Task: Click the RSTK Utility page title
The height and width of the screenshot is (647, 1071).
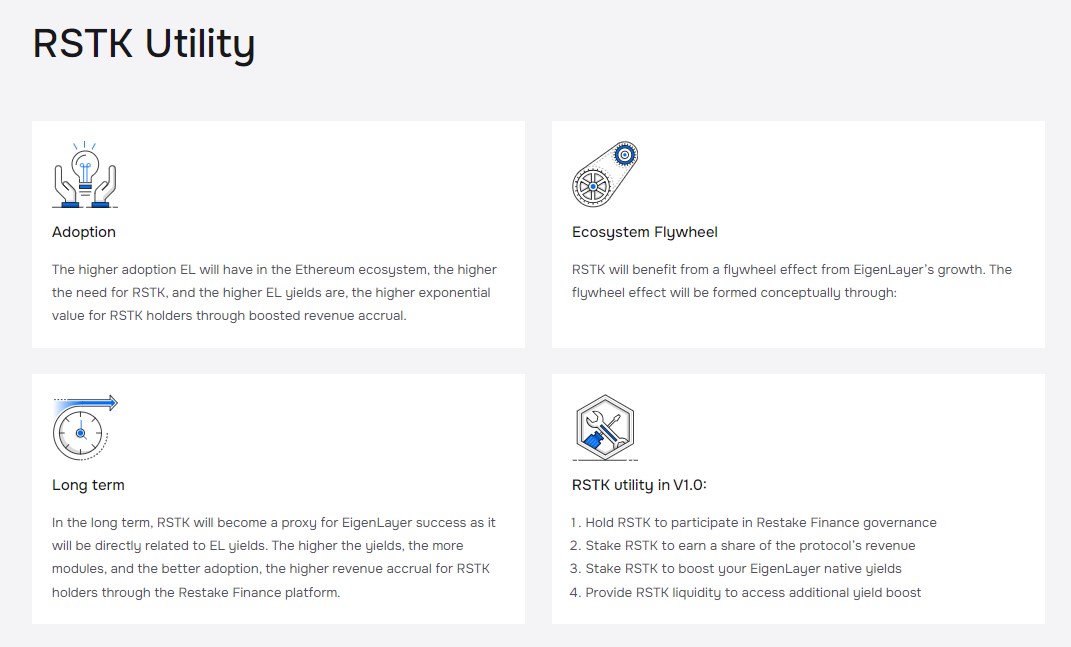Action: pos(144,44)
